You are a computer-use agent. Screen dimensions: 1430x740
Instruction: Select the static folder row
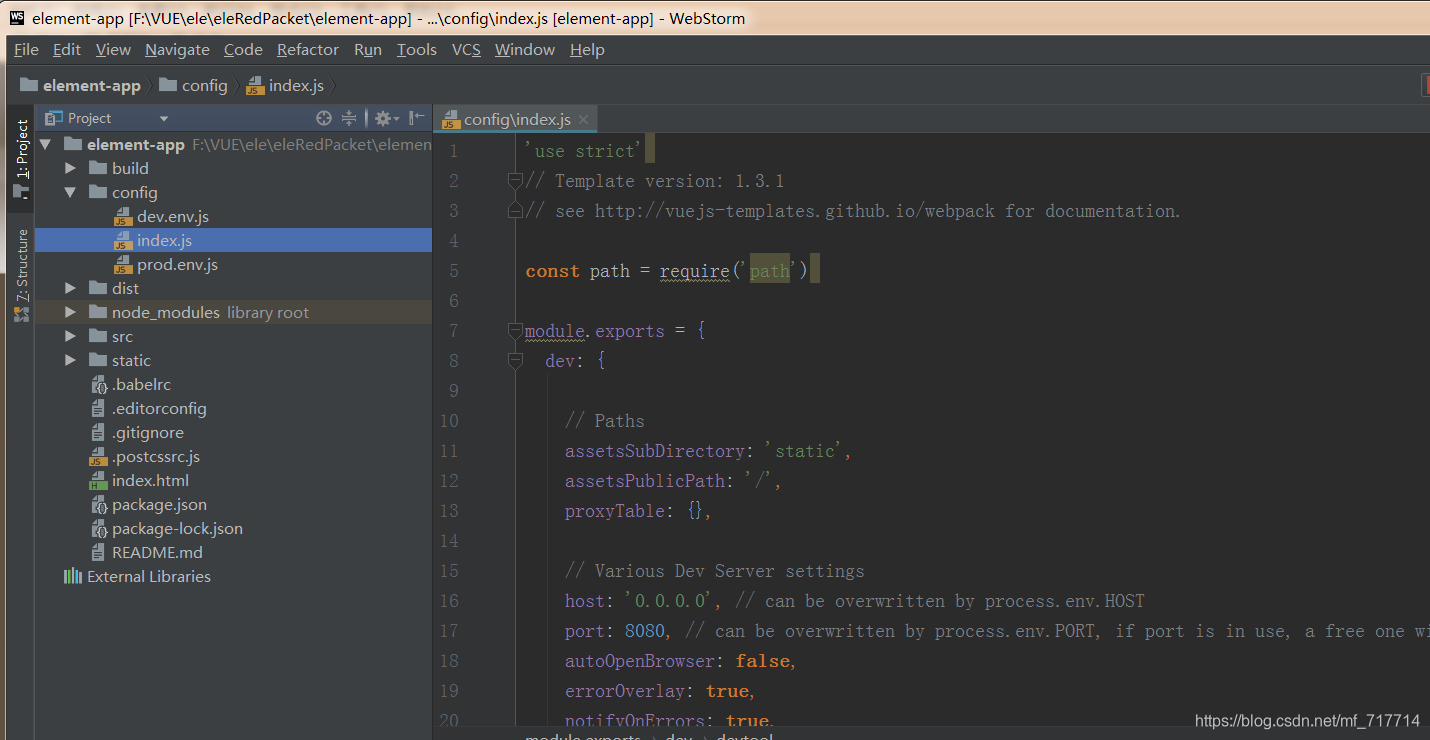(x=234, y=360)
